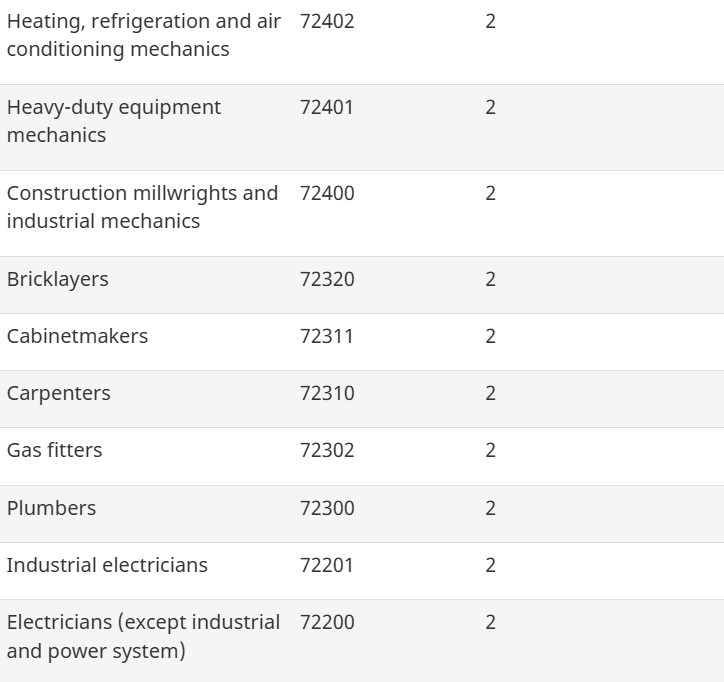
Task: Select code 72400 cell
Action: click(327, 193)
